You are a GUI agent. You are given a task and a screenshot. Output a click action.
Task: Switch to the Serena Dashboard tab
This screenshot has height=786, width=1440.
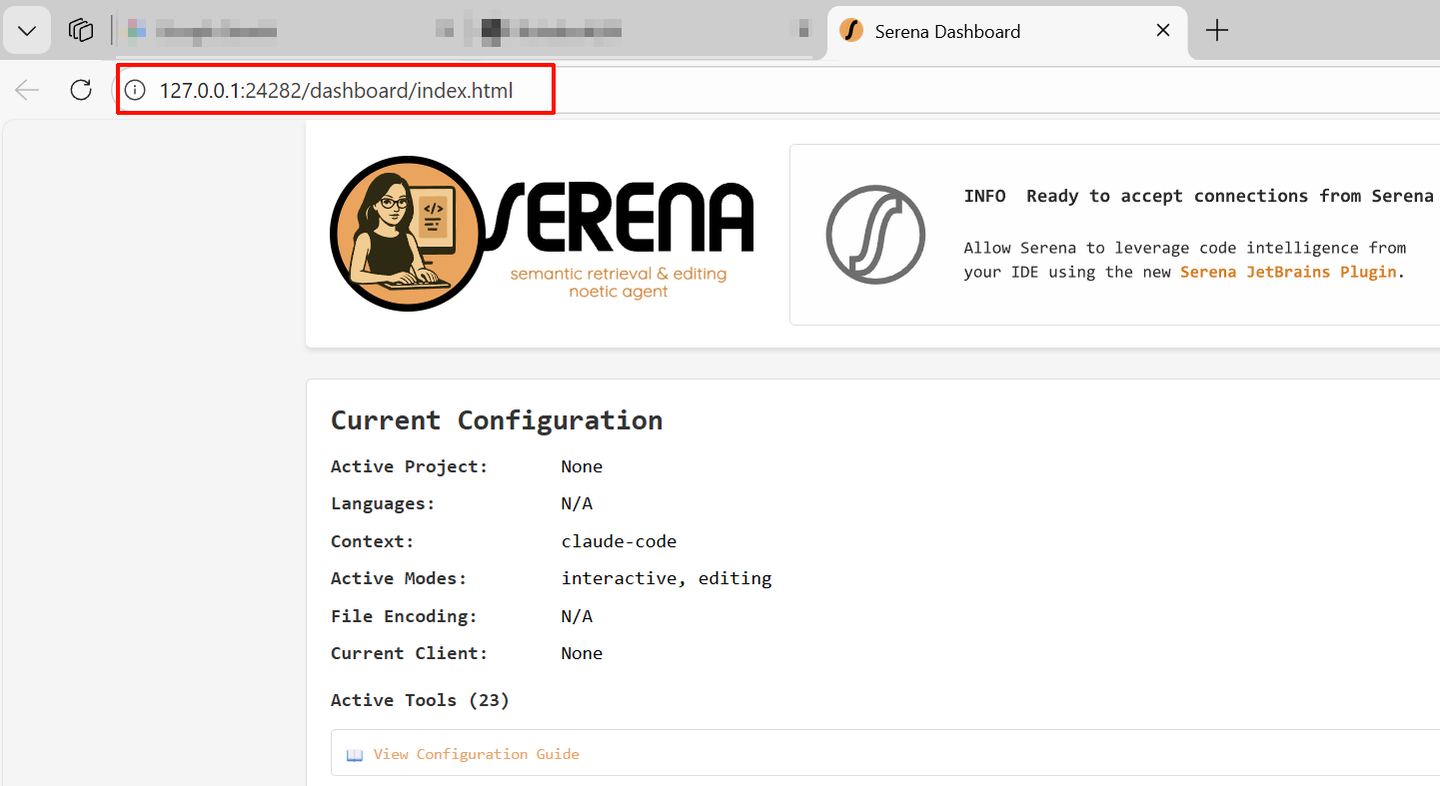tap(946, 31)
